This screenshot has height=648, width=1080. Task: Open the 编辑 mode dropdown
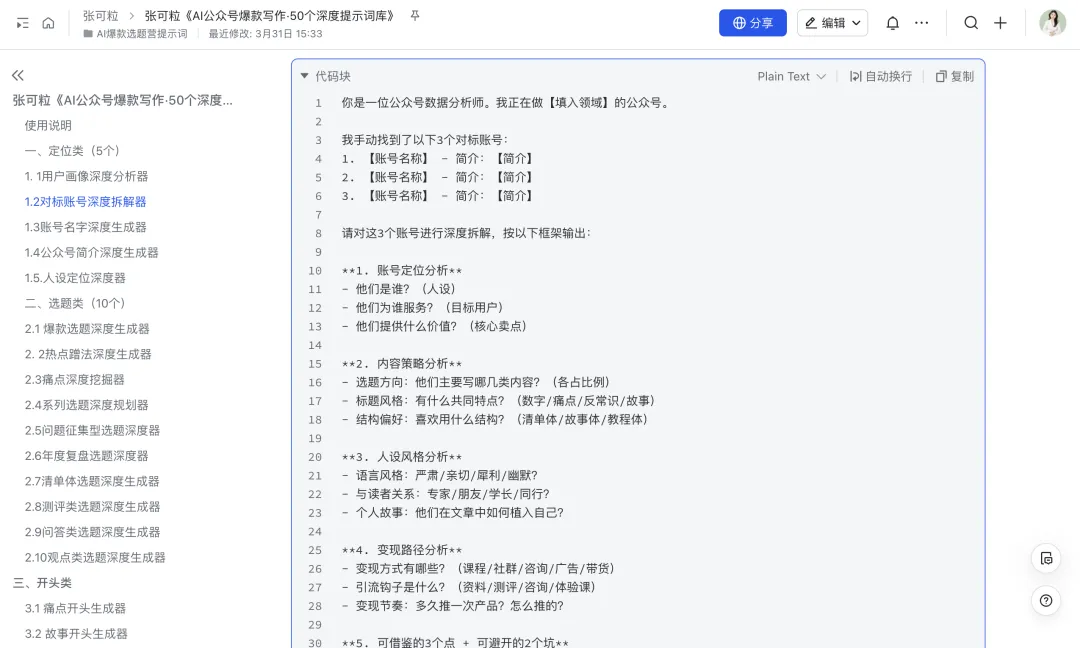832,23
